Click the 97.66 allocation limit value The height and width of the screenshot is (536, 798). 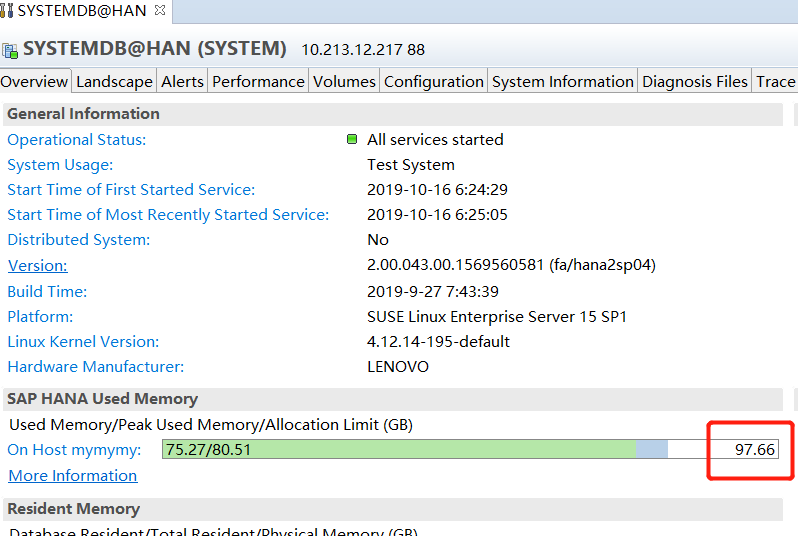(x=755, y=449)
